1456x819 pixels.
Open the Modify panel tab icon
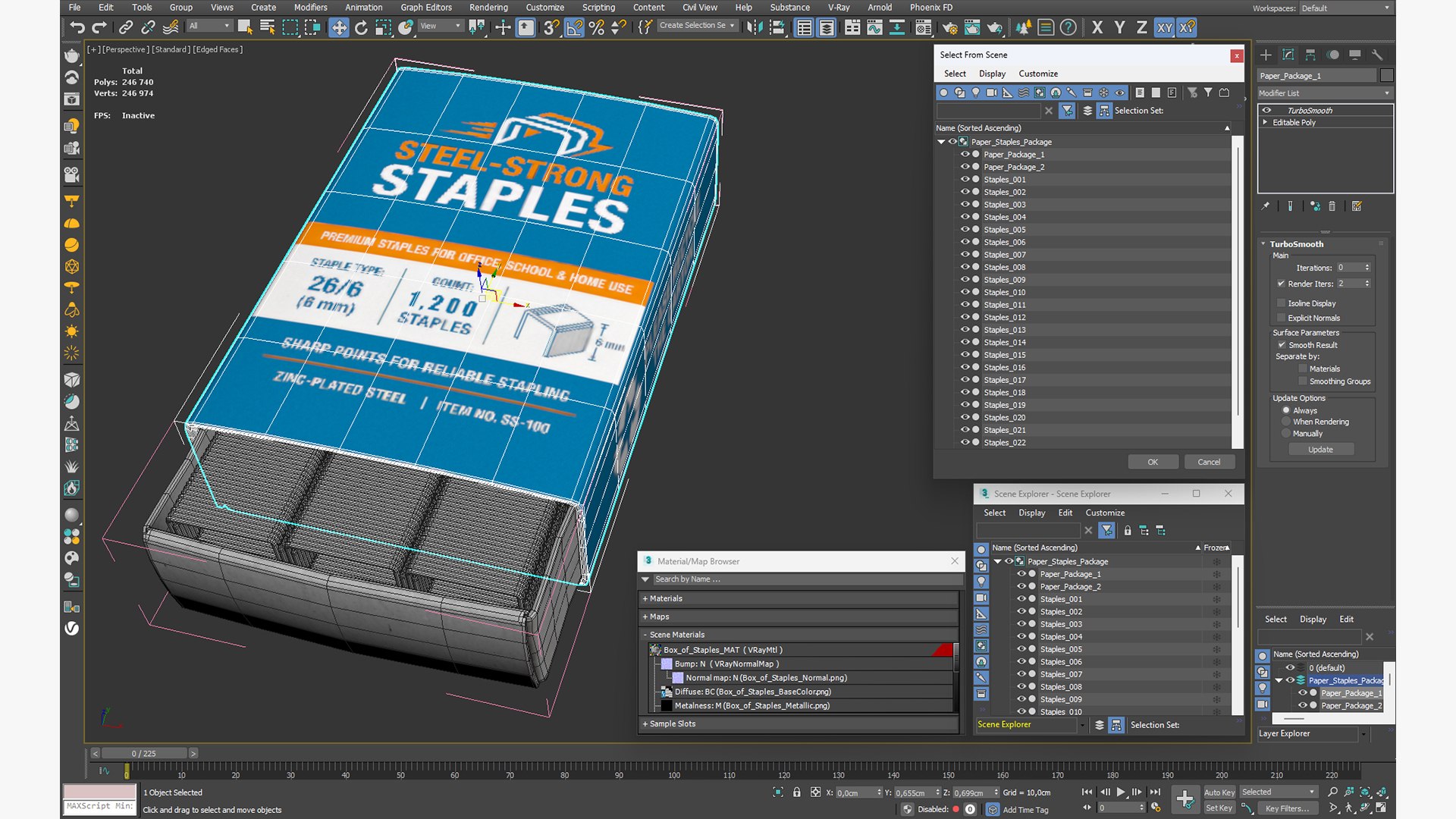click(x=1288, y=55)
